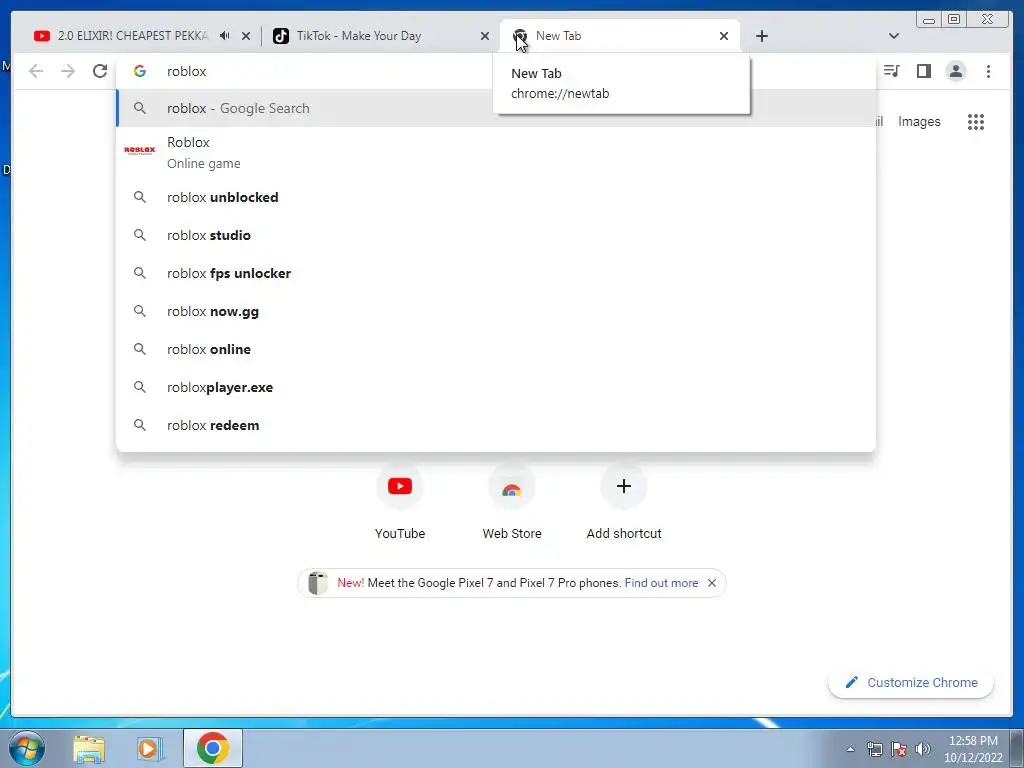Click the Google G icon in omnibox
Viewport: 1024px width, 768px height.
tap(140, 71)
